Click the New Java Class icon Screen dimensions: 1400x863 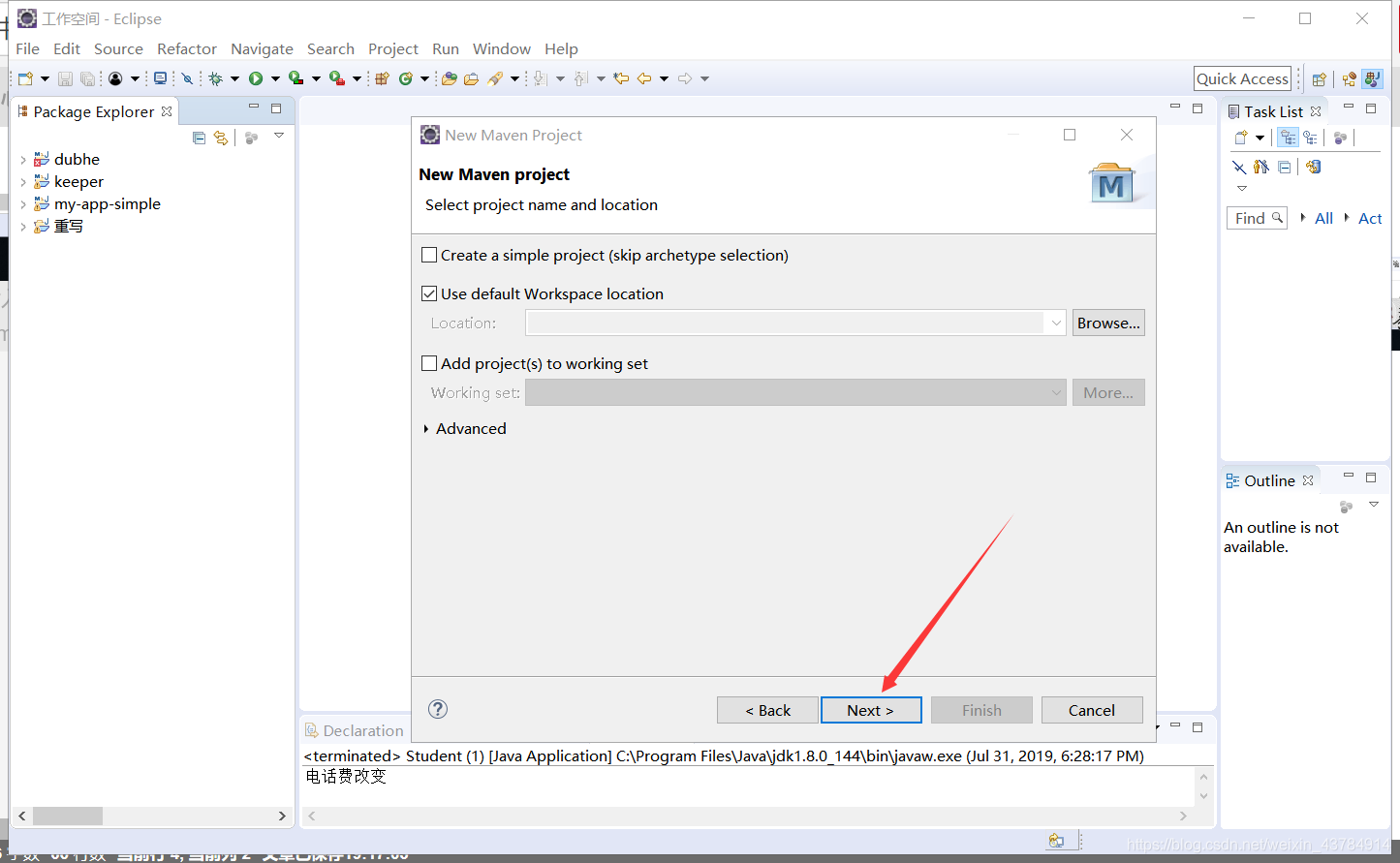coord(406,78)
